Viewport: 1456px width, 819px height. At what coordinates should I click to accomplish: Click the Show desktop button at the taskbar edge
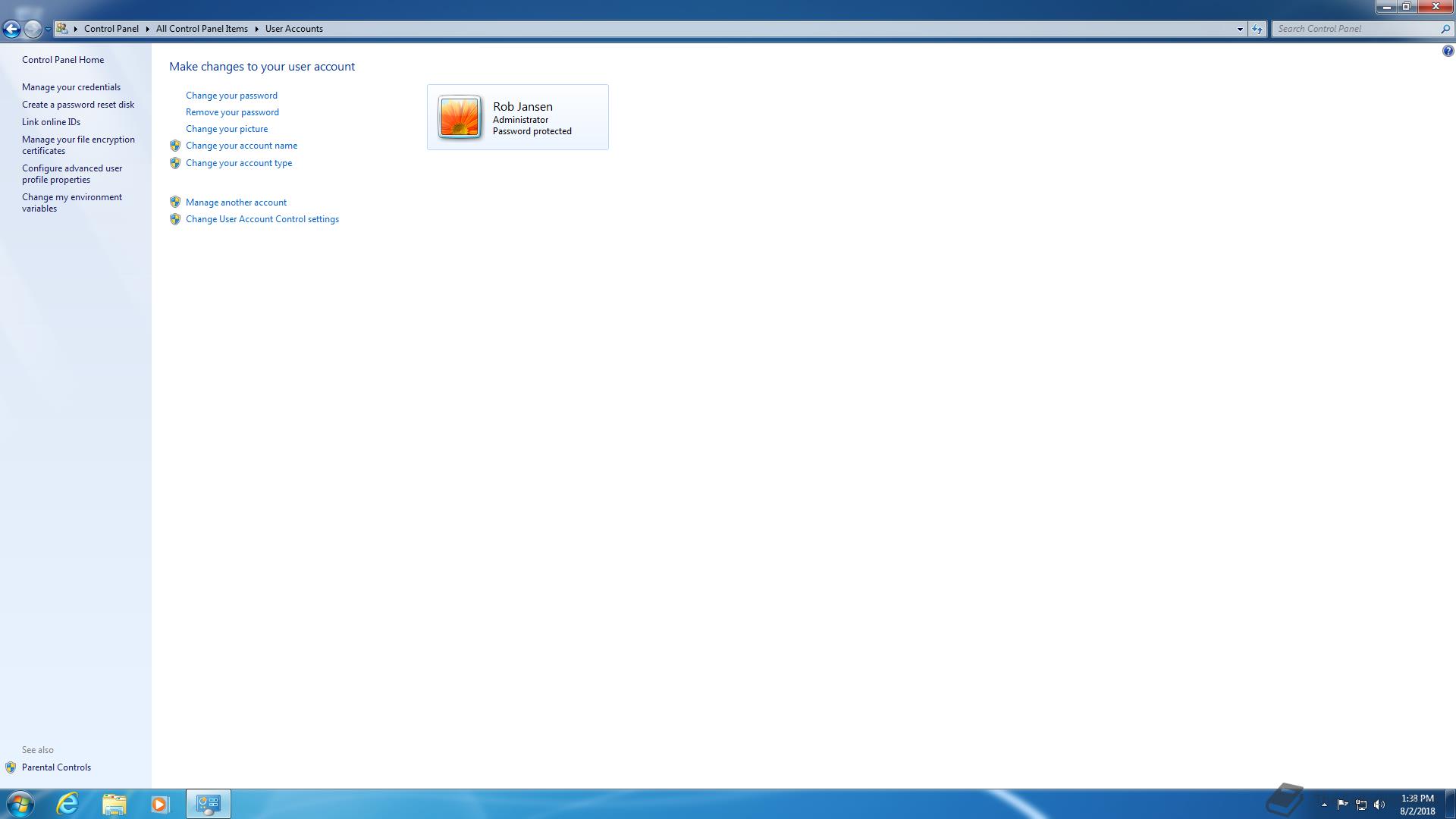[1450, 804]
